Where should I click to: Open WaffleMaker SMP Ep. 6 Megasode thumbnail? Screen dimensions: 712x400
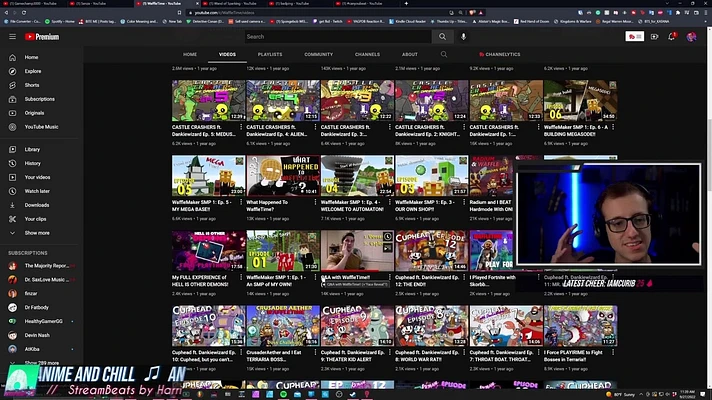coord(580,100)
